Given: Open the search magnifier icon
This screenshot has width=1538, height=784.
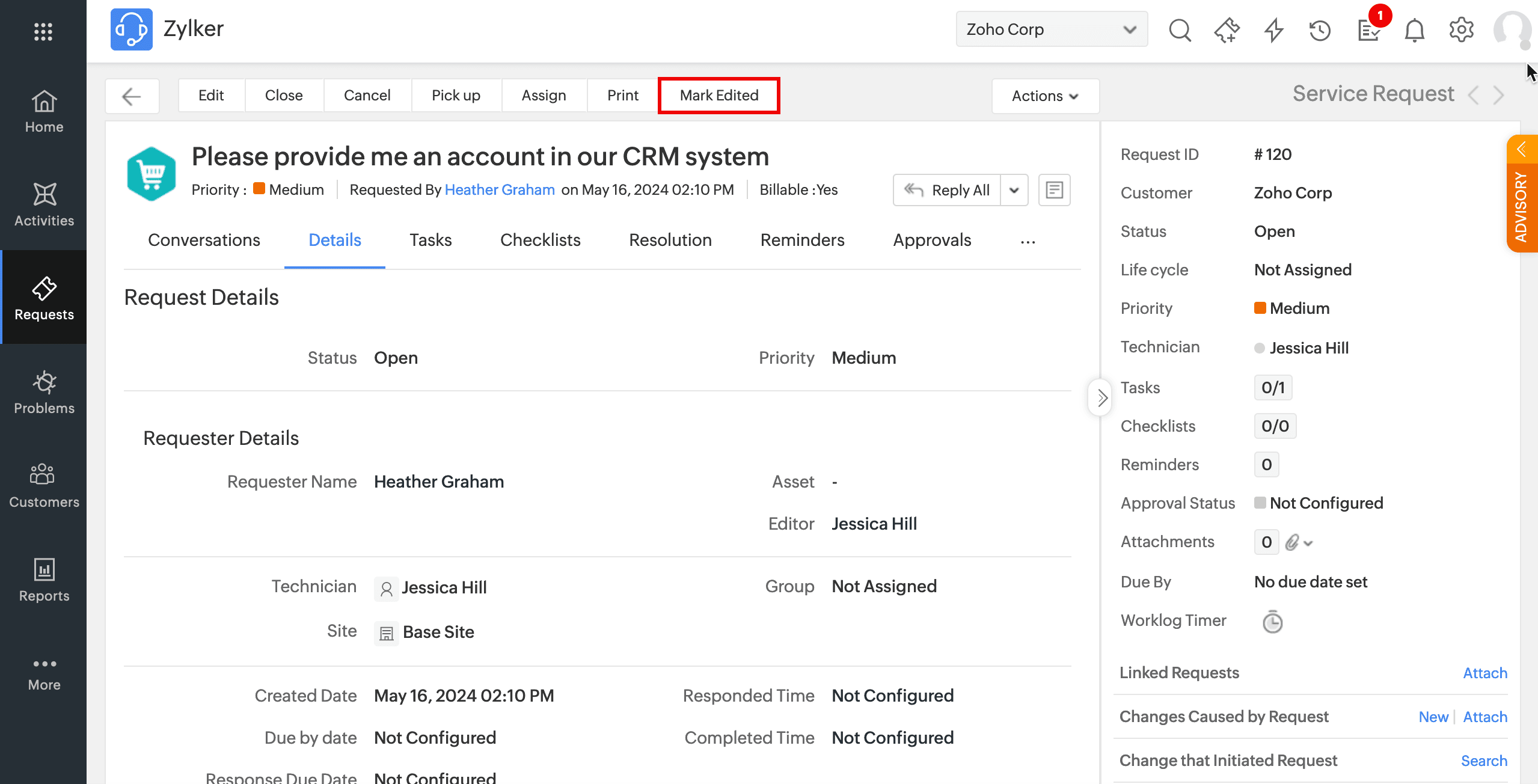Looking at the screenshot, I should pyautogui.click(x=1179, y=29).
